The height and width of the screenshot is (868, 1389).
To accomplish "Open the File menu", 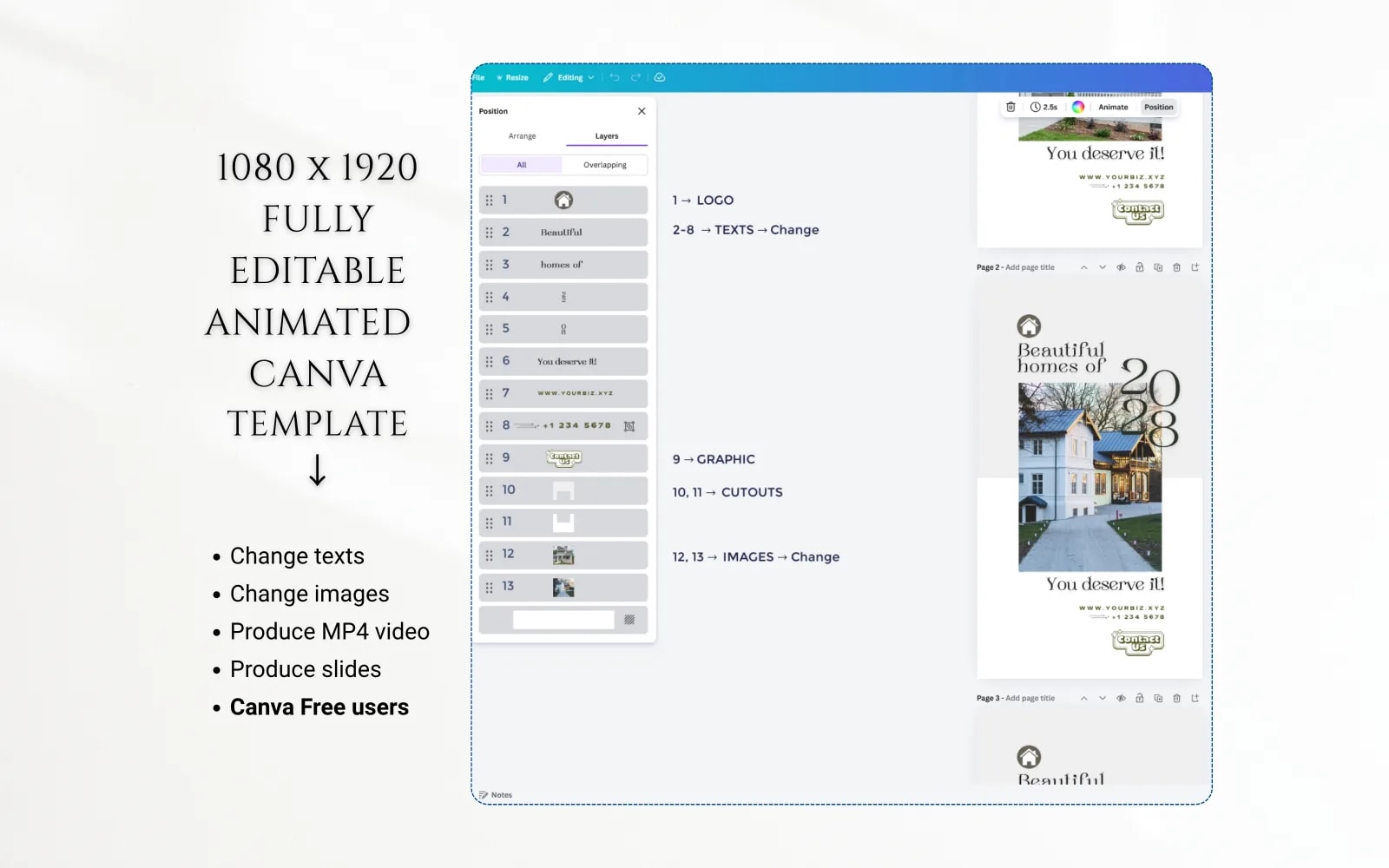I will [x=478, y=77].
